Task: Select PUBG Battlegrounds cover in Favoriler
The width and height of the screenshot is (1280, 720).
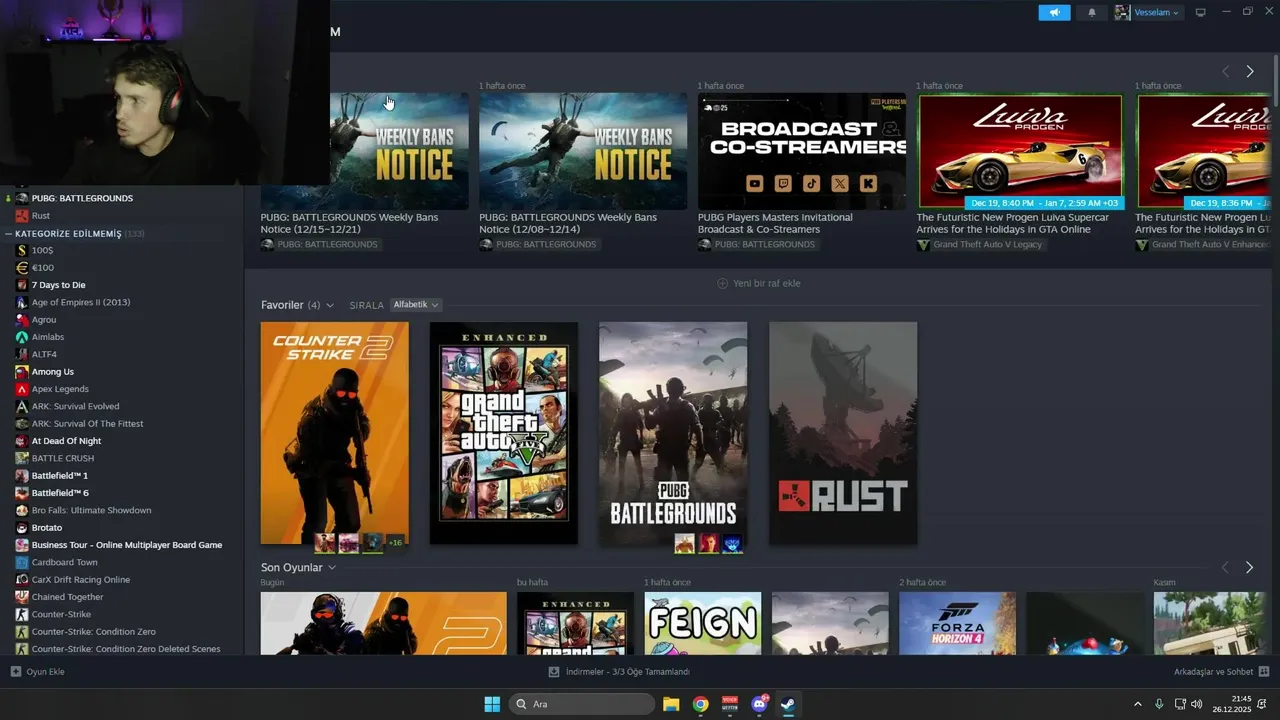Action: pyautogui.click(x=673, y=433)
